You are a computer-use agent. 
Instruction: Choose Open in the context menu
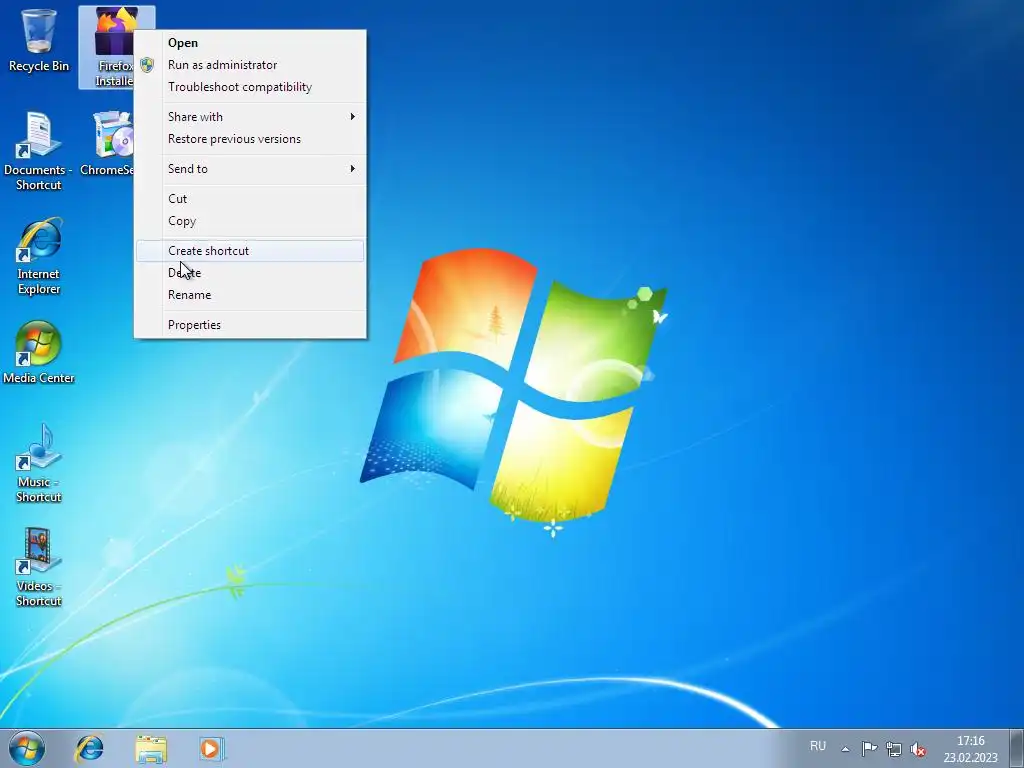[x=250, y=43]
